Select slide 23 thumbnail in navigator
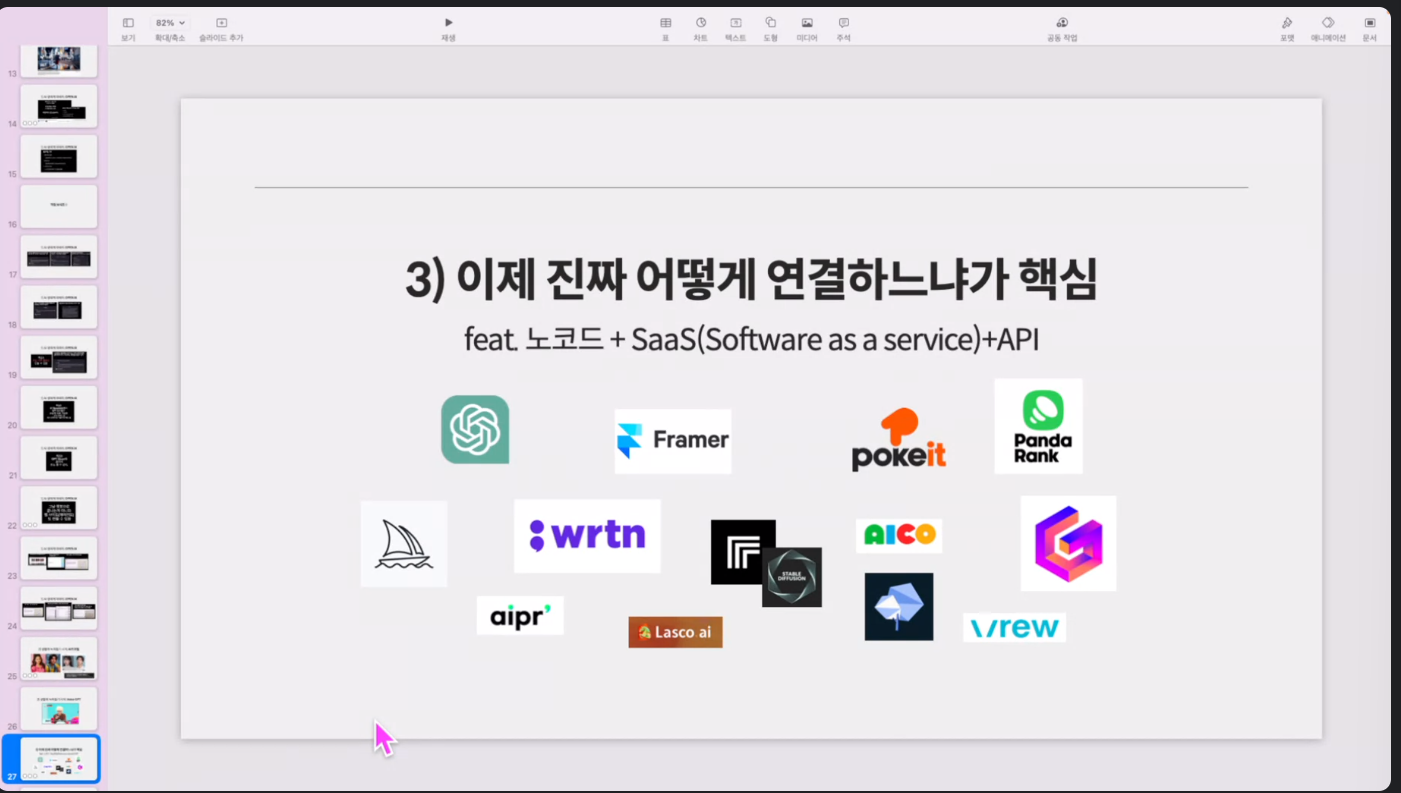Screen dimensions: 1401x793 coord(59,558)
